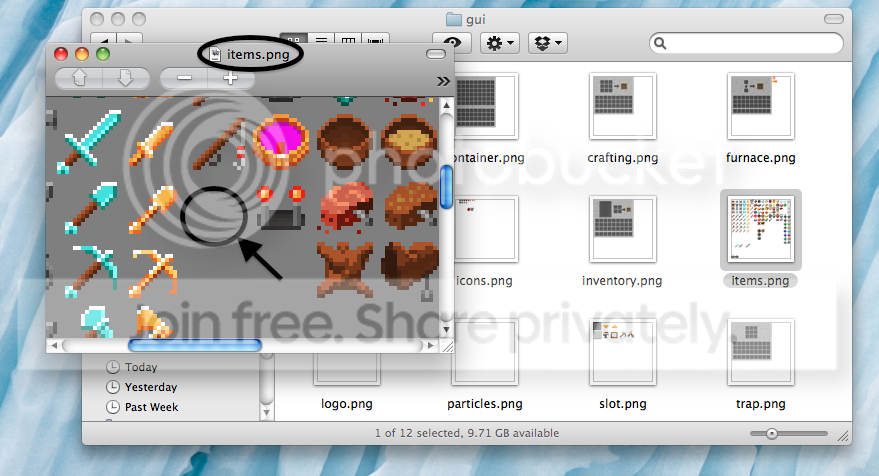The height and width of the screenshot is (476, 879).
Task: Click the zoom out minus button
Action: 185,78
